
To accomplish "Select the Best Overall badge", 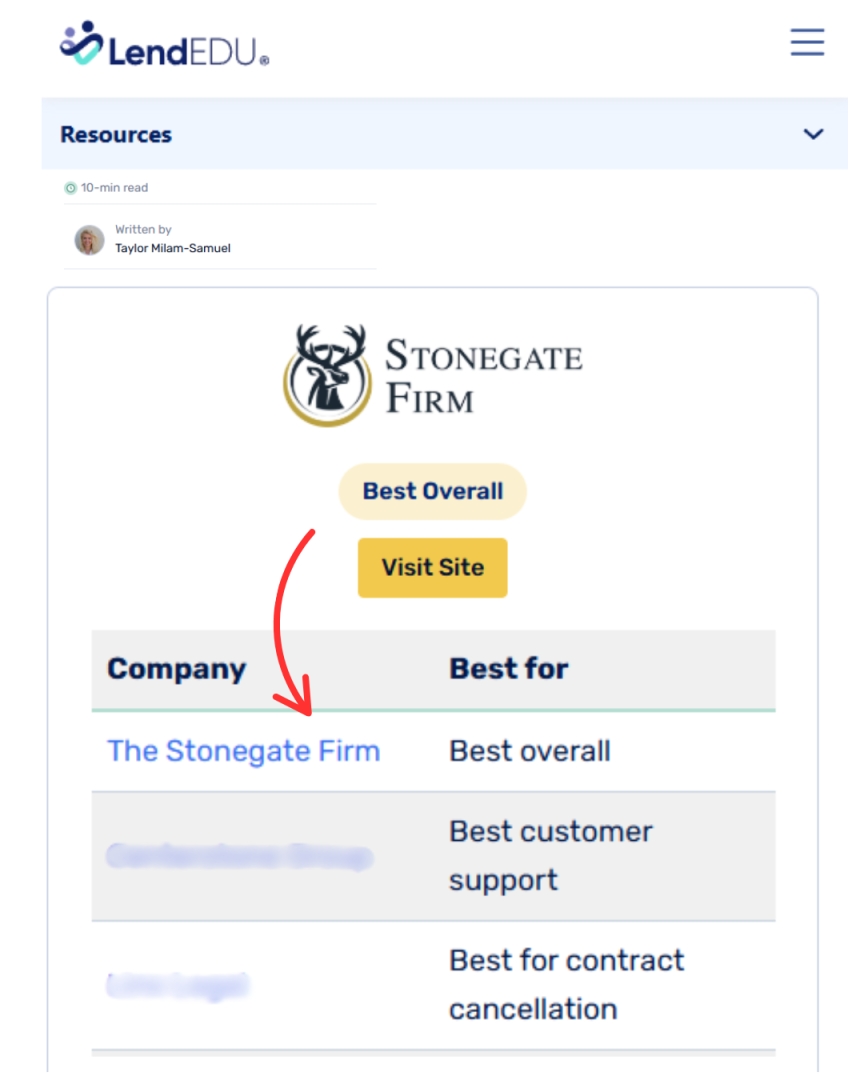I will click(432, 491).
